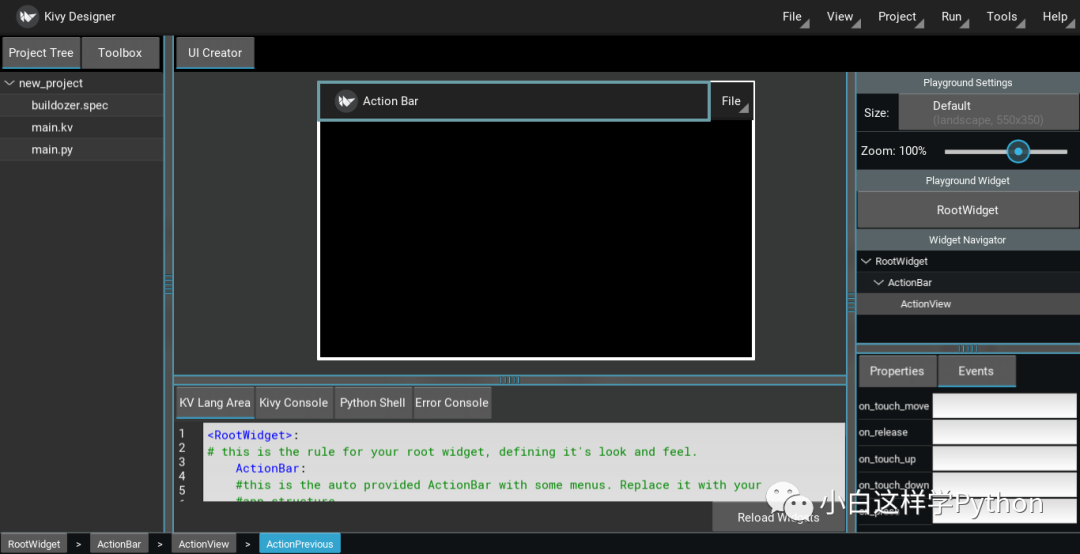Click the File dropdown in playground preview
This screenshot has width=1080, height=554.
coord(731,101)
